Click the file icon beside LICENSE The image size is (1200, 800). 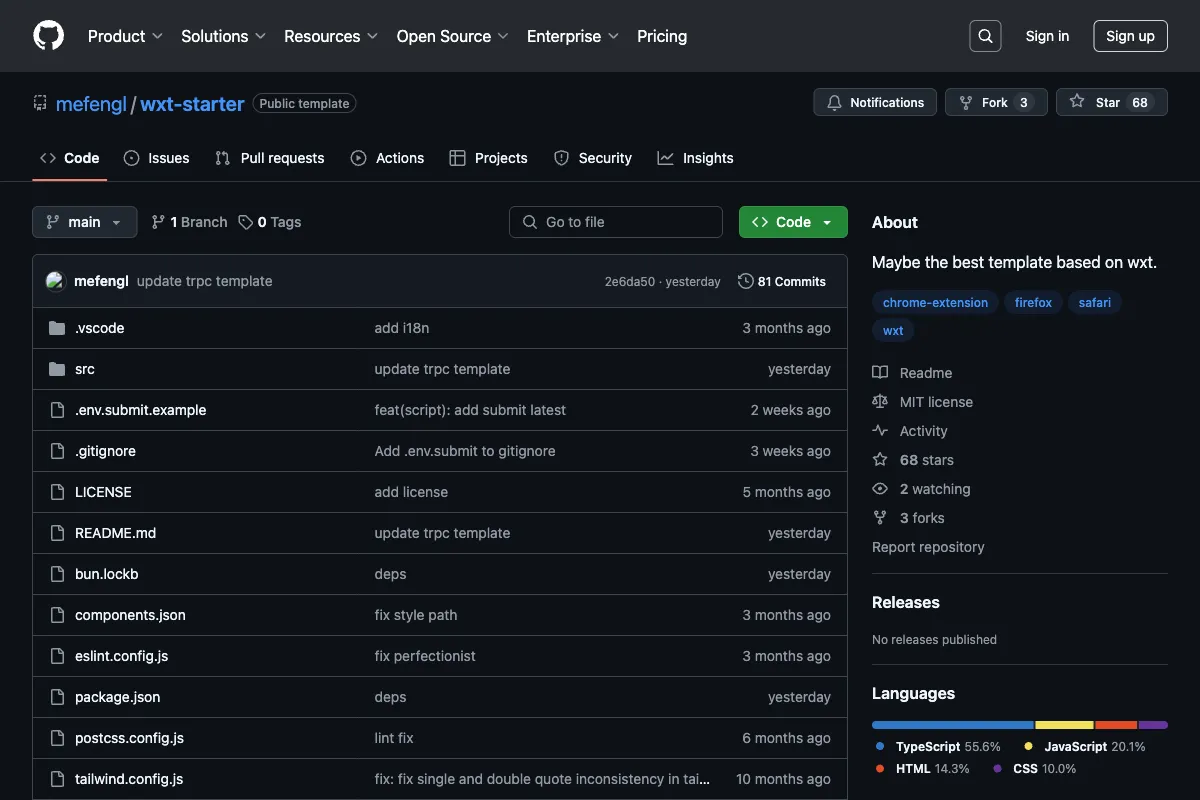[x=57, y=492]
